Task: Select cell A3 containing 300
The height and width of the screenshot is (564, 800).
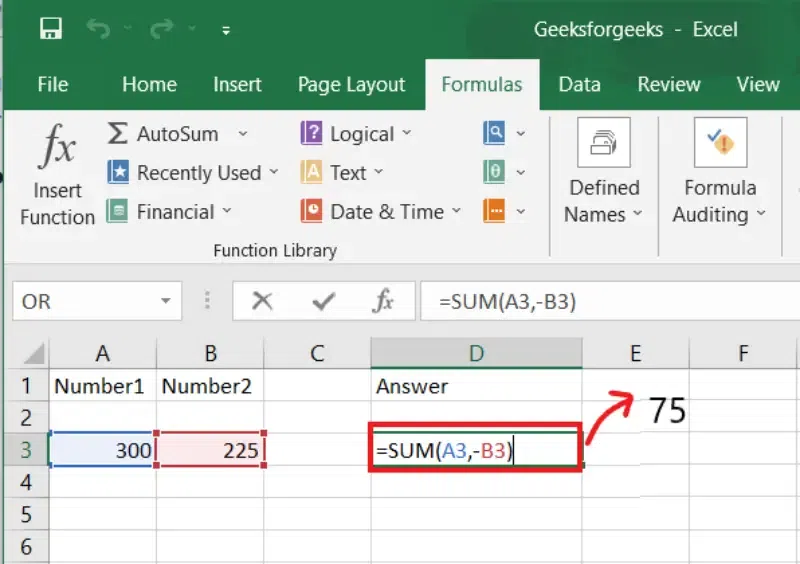Action: tap(103, 451)
